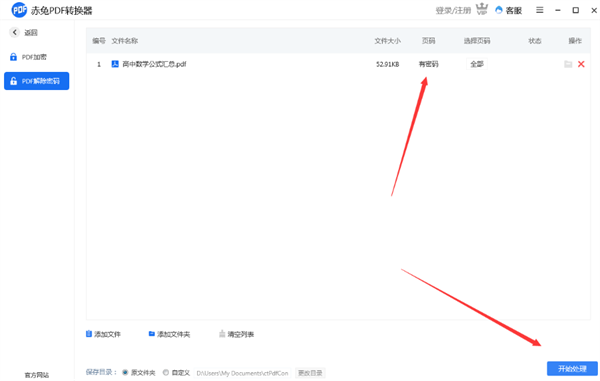Minimize the converter window
Image resolution: width=600 pixels, height=381 pixels.
pos(558,10)
